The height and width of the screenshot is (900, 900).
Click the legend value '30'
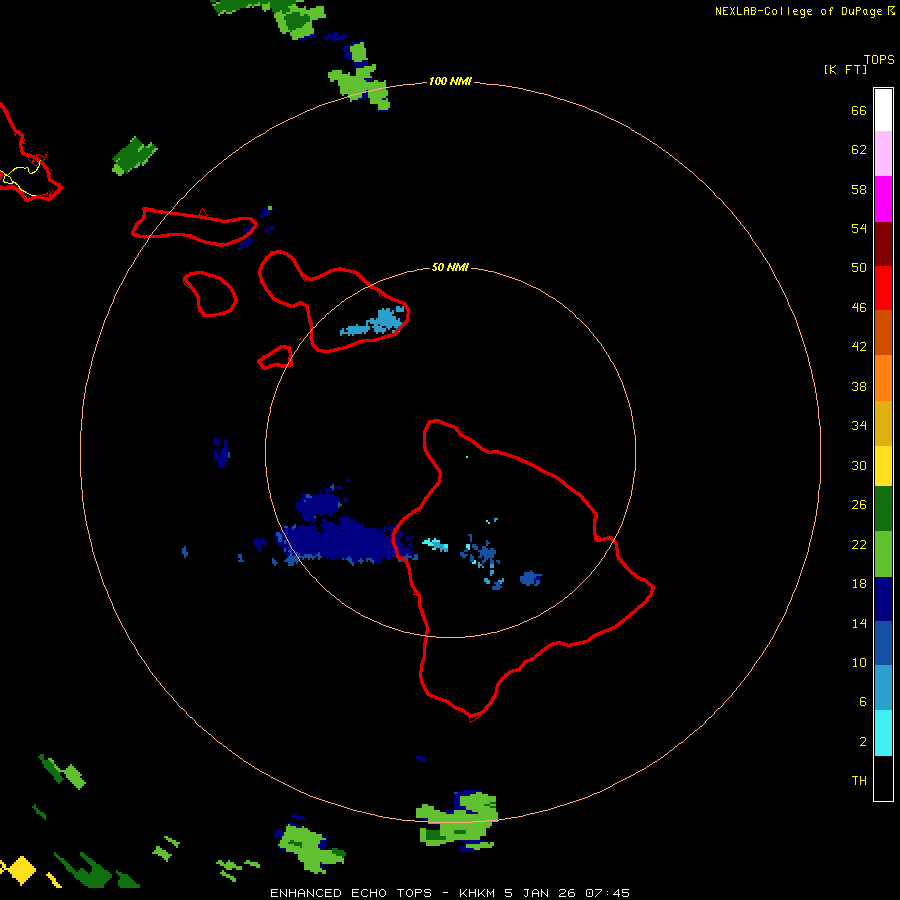859,465
